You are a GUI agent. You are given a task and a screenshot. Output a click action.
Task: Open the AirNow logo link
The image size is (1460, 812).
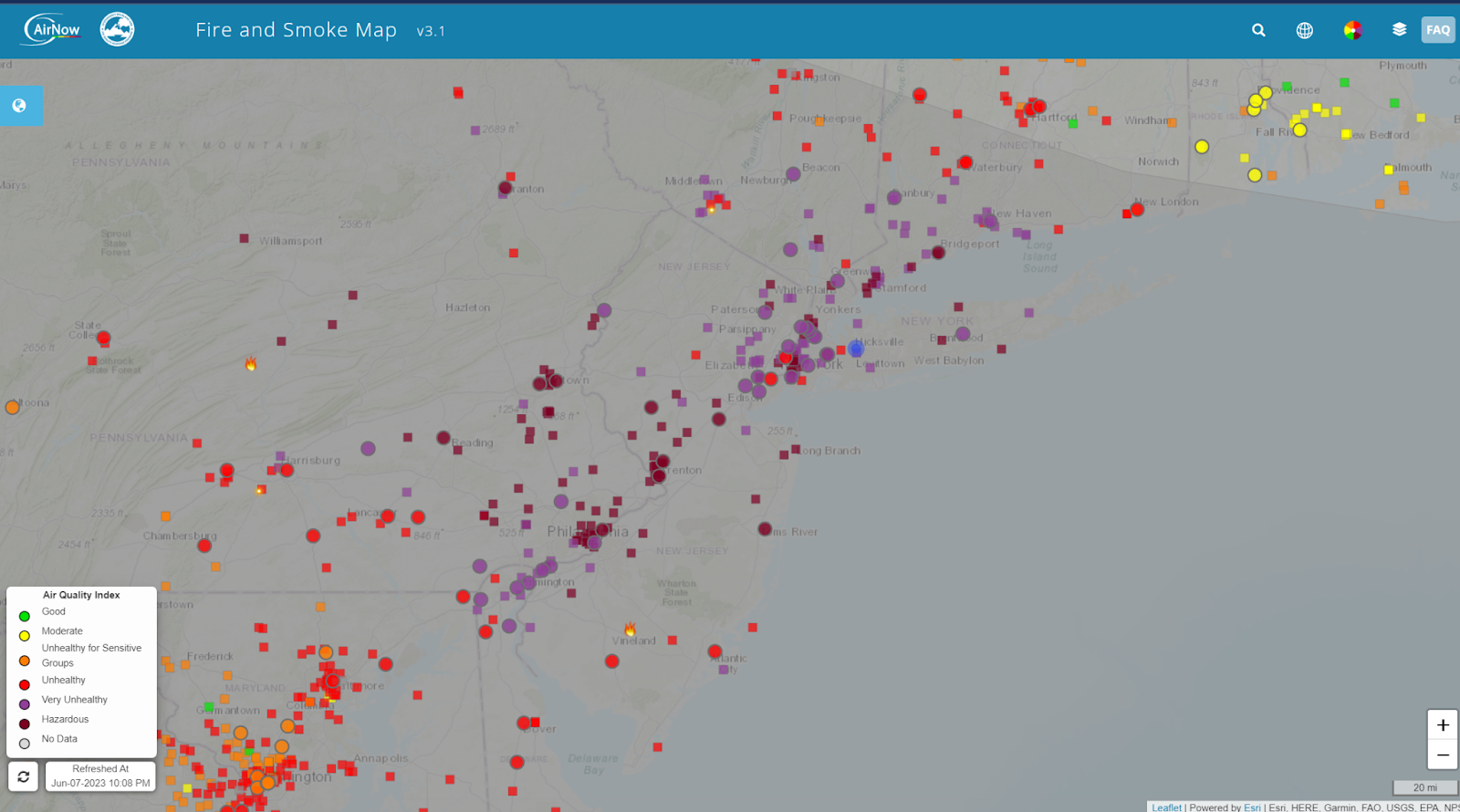tap(52, 29)
